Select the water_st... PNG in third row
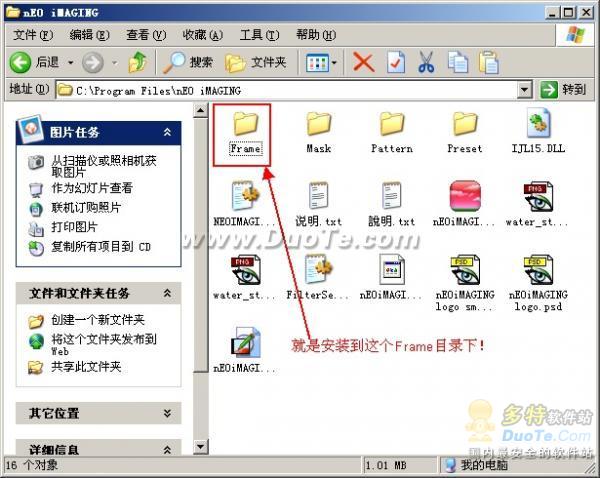 pos(245,270)
